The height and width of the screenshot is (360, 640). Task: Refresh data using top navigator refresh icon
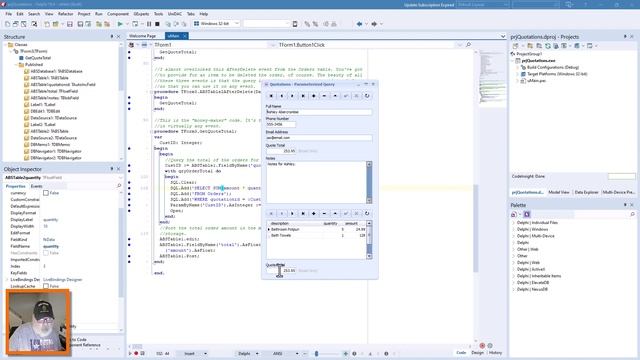click(367, 96)
